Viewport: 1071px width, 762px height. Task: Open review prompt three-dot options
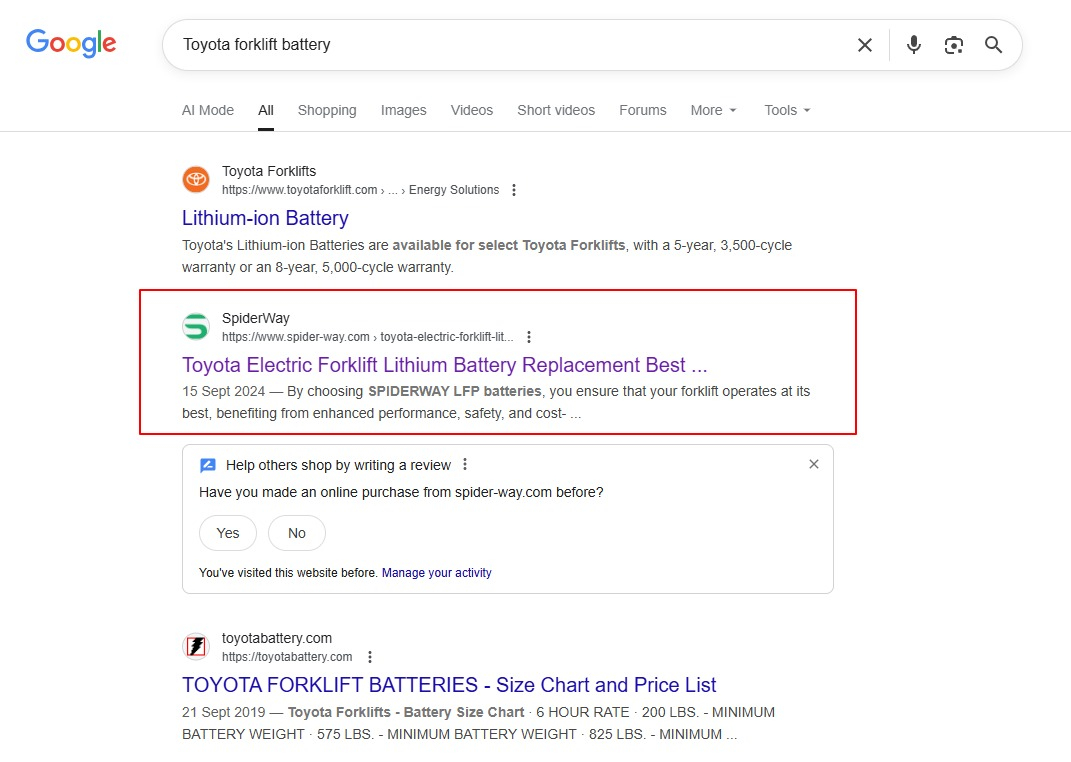point(465,465)
